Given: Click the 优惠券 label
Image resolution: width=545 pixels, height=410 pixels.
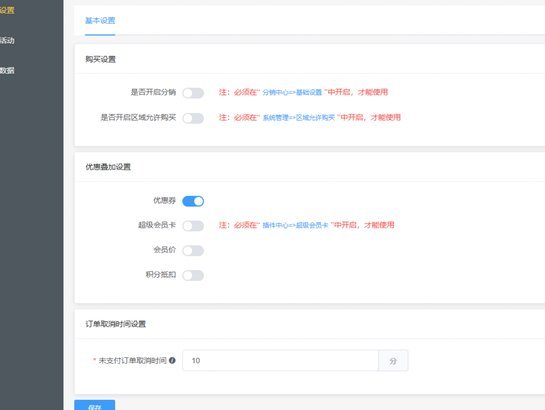Looking at the screenshot, I should pyautogui.click(x=164, y=200).
